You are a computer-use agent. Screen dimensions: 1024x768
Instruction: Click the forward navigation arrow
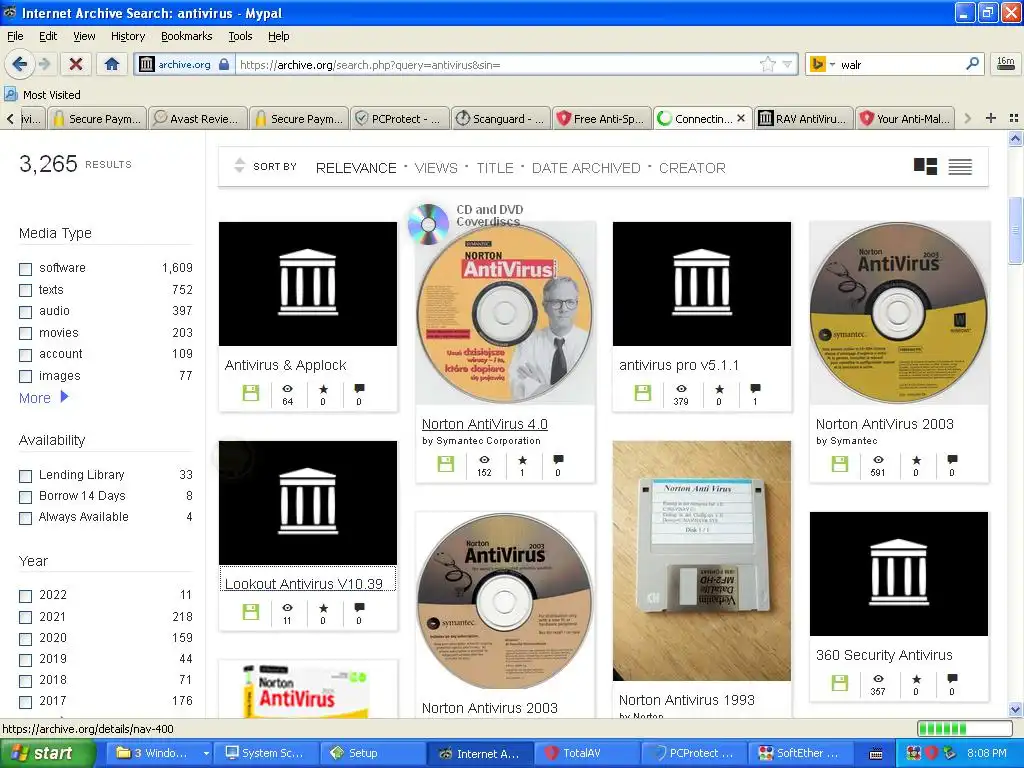tap(44, 64)
